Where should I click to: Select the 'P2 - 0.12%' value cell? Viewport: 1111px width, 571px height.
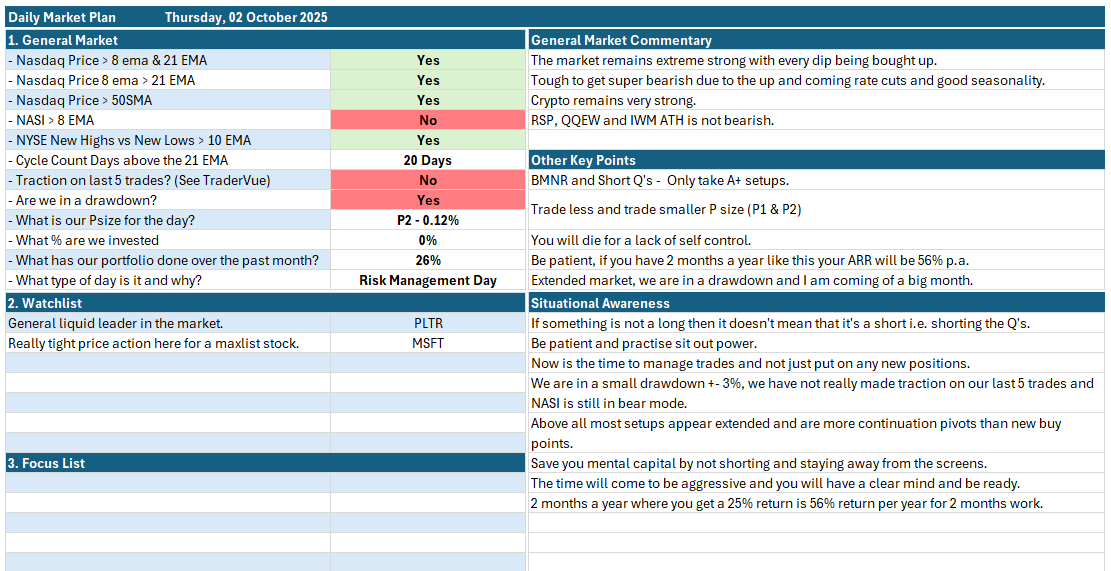[428, 220]
